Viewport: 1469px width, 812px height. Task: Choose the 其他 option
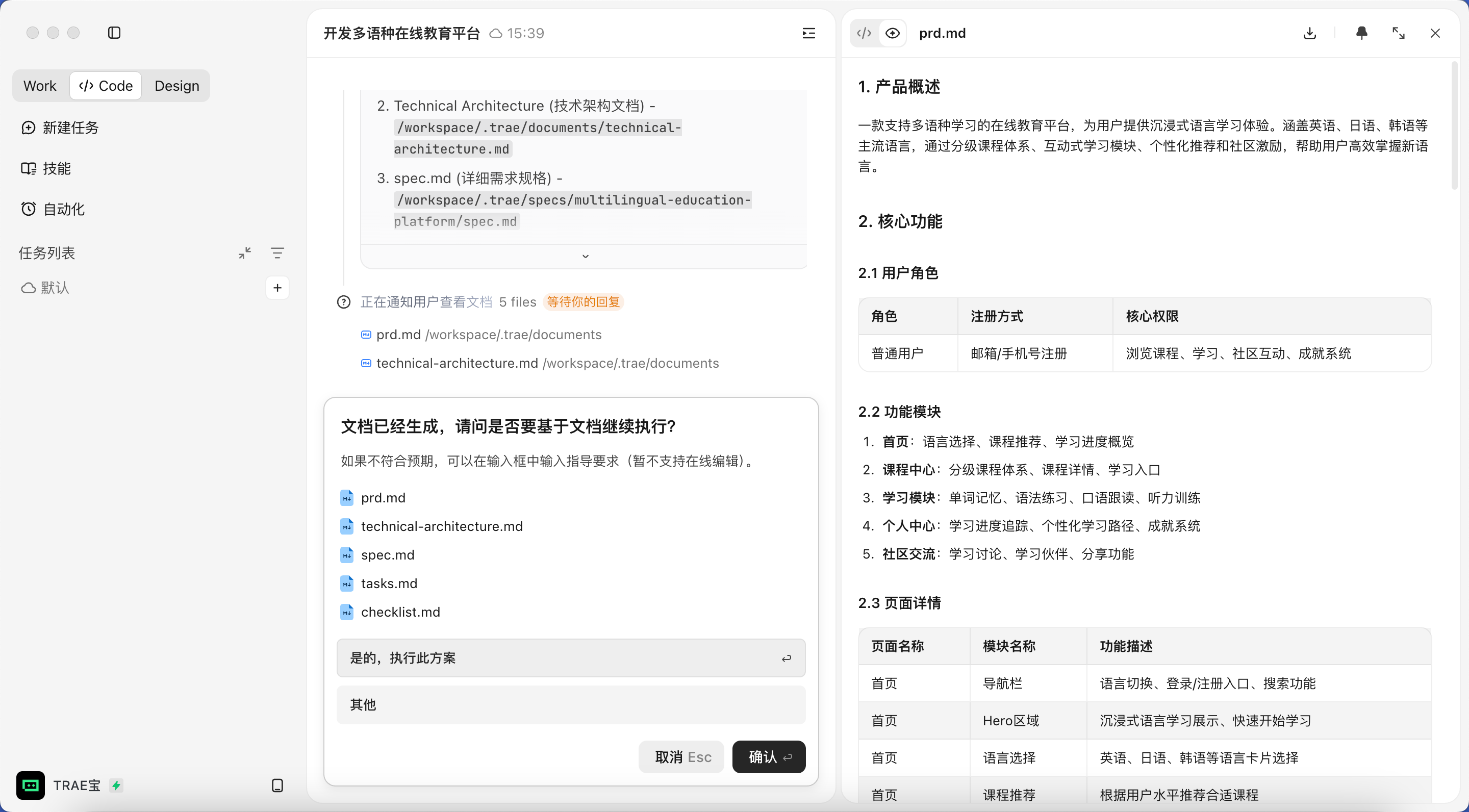(x=571, y=705)
